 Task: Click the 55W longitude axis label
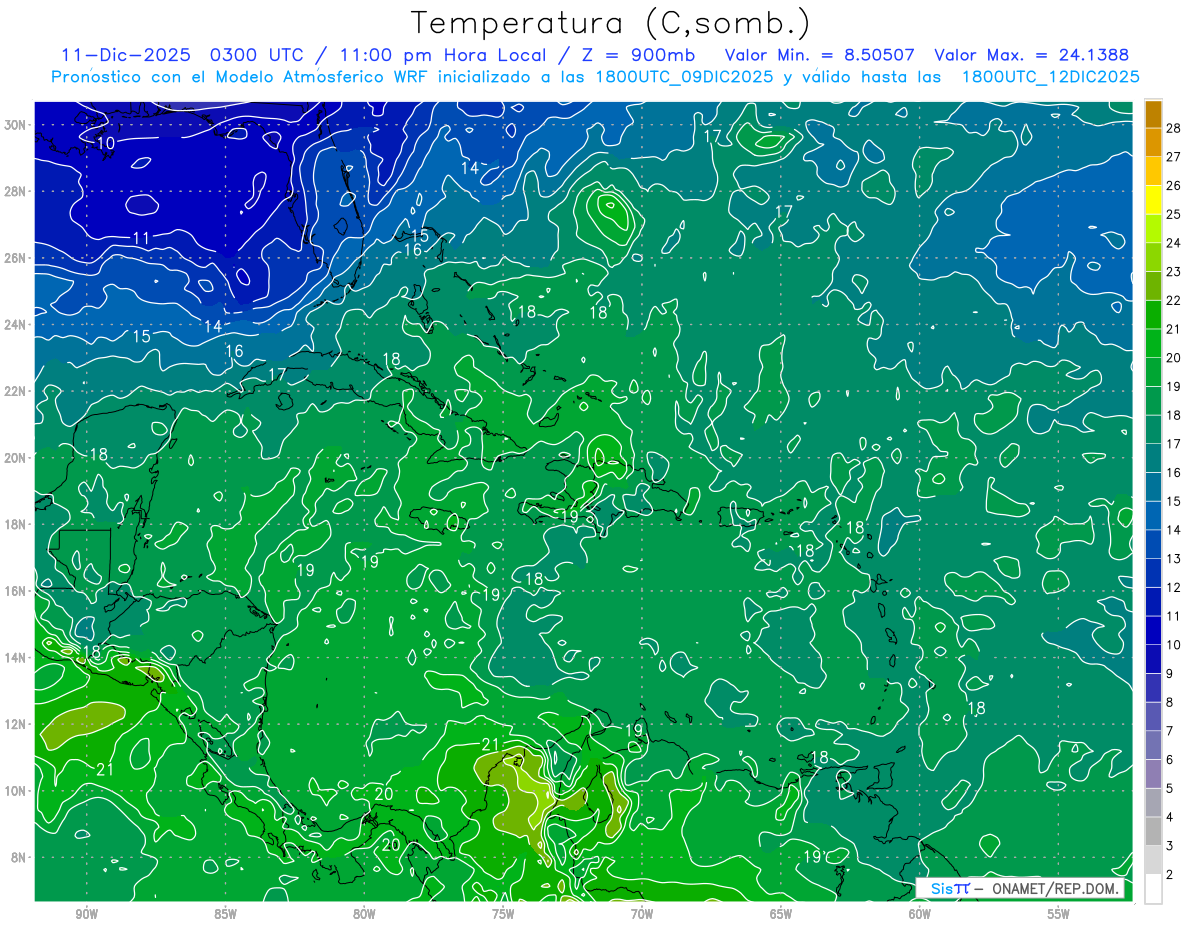(1059, 915)
